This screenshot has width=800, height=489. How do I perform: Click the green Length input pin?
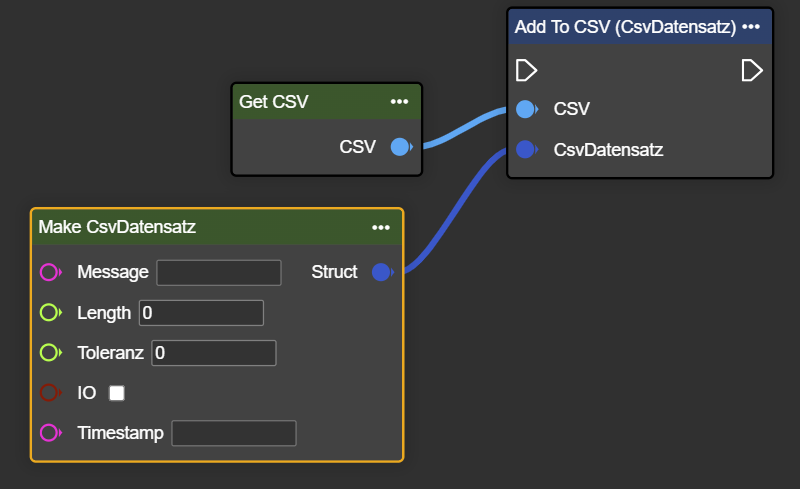(x=49, y=313)
